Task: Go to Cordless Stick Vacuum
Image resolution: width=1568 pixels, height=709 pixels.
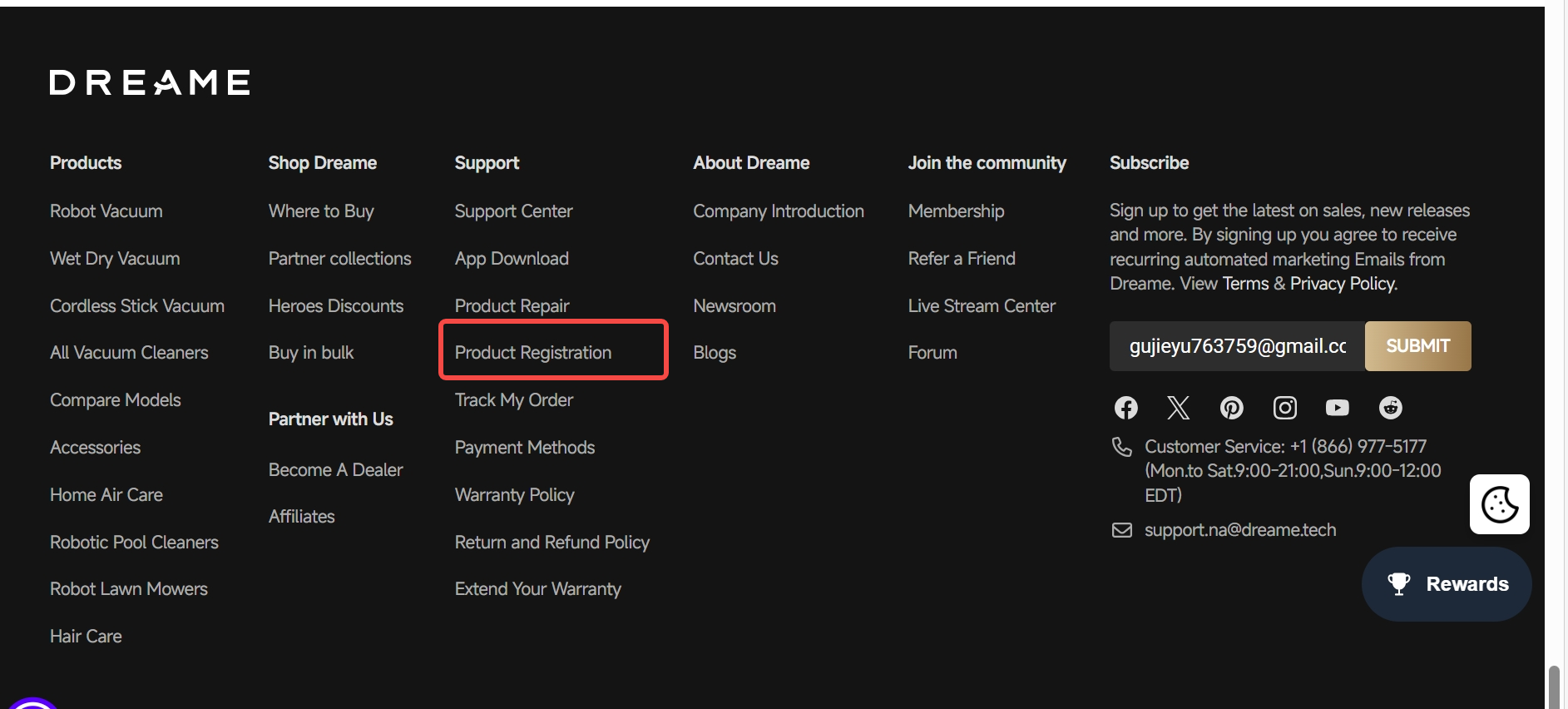Action: click(137, 306)
